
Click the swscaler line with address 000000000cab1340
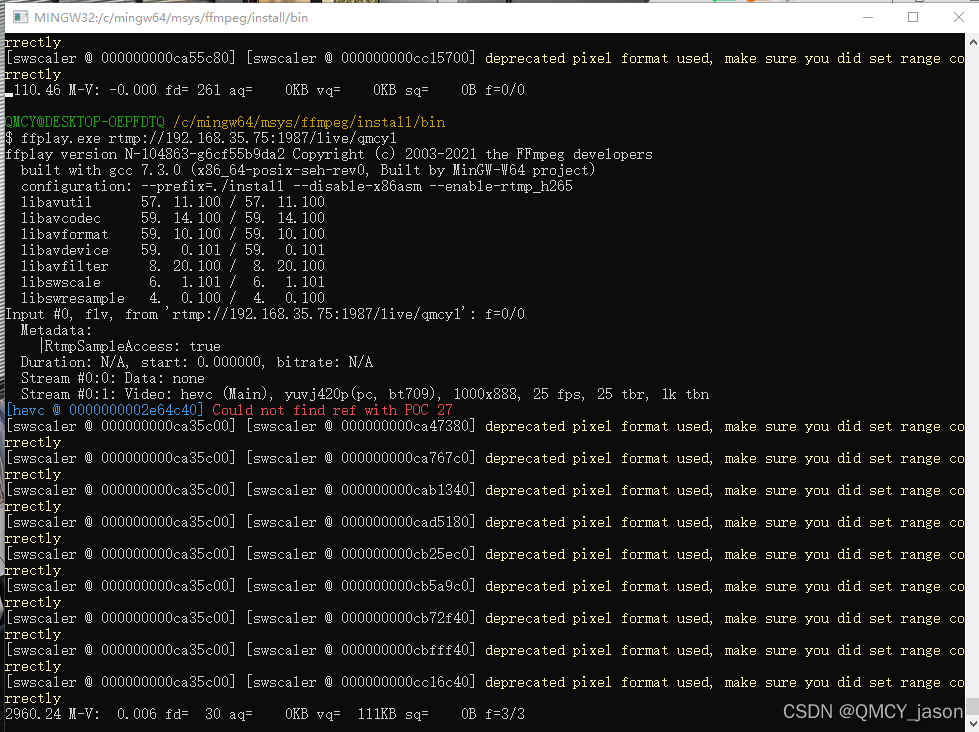pos(485,490)
